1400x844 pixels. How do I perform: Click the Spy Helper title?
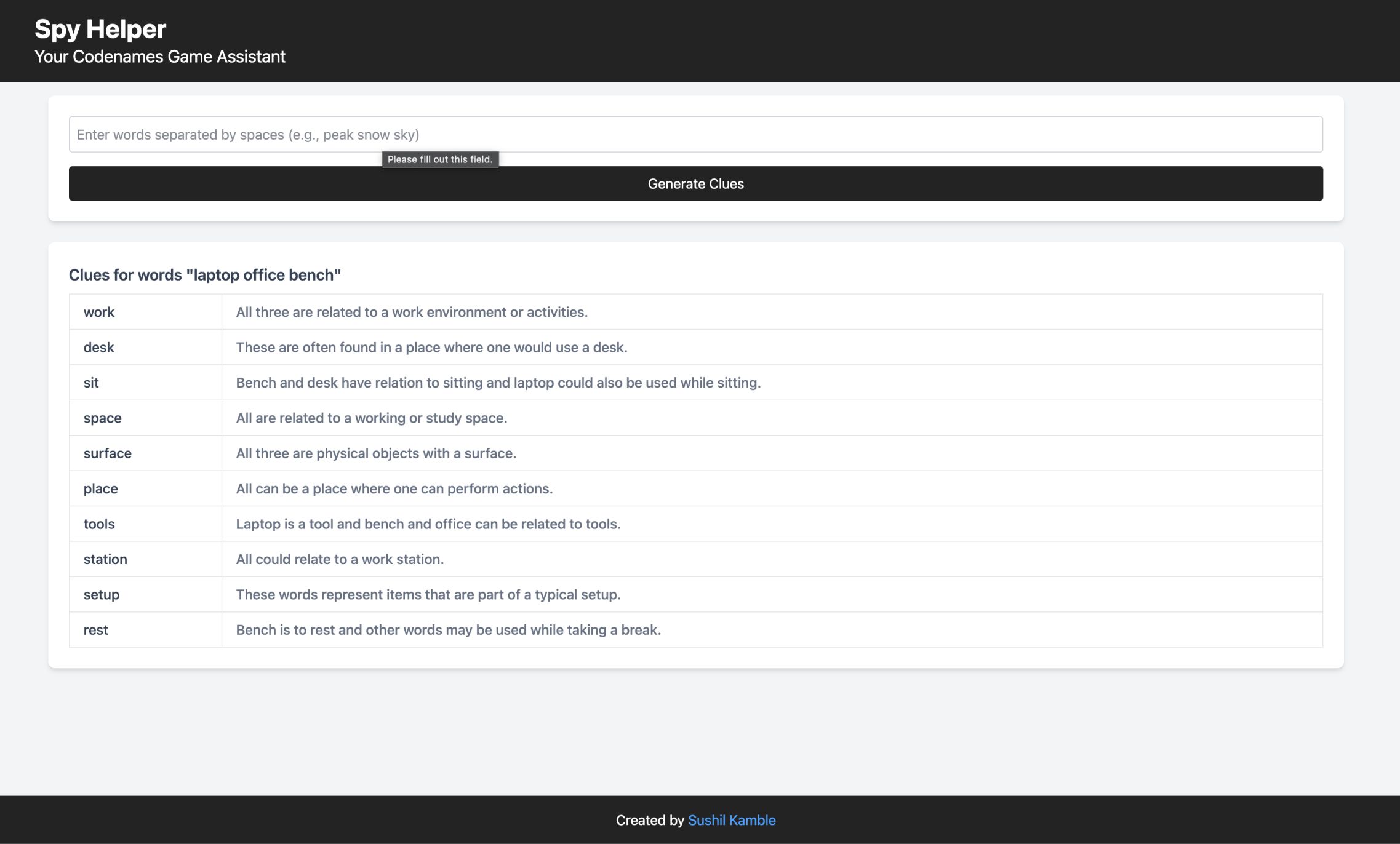(x=100, y=29)
